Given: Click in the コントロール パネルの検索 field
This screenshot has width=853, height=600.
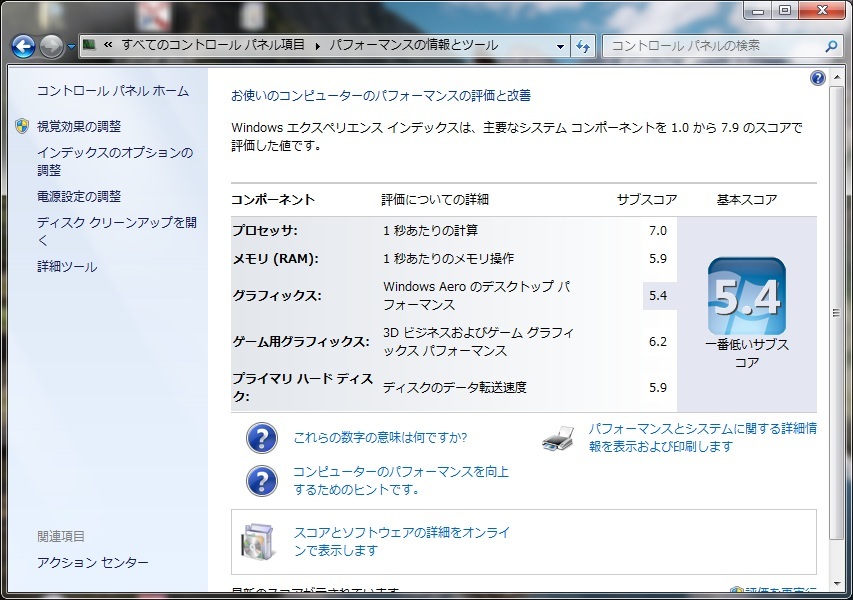Looking at the screenshot, I should (x=710, y=46).
